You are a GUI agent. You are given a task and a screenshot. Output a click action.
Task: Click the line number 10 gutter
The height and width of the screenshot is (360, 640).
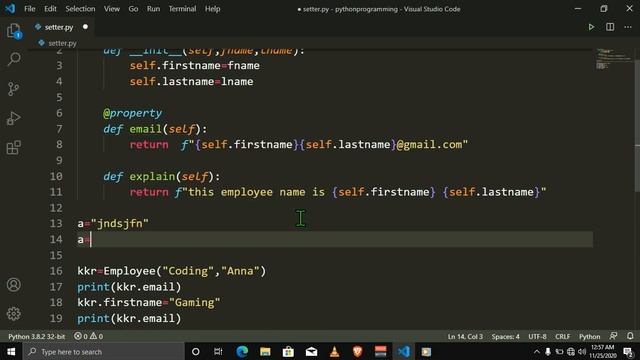(x=56, y=176)
